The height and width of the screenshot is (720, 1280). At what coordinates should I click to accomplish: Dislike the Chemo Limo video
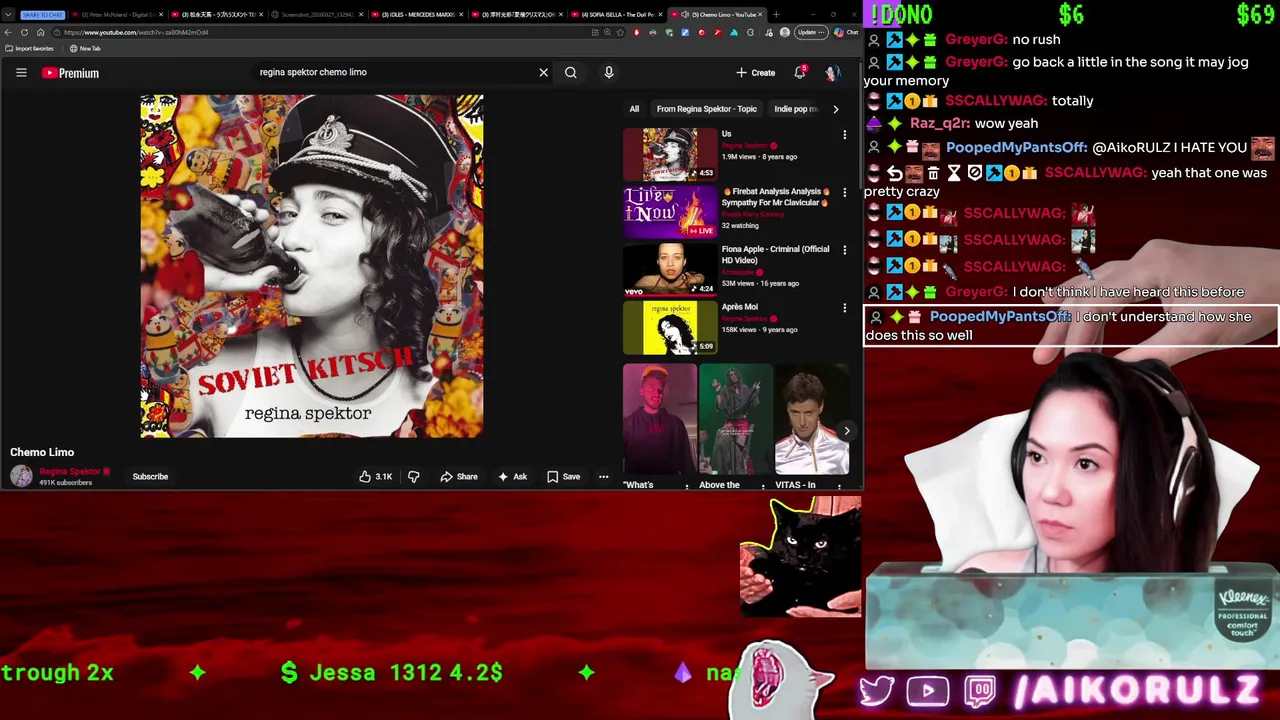413,477
